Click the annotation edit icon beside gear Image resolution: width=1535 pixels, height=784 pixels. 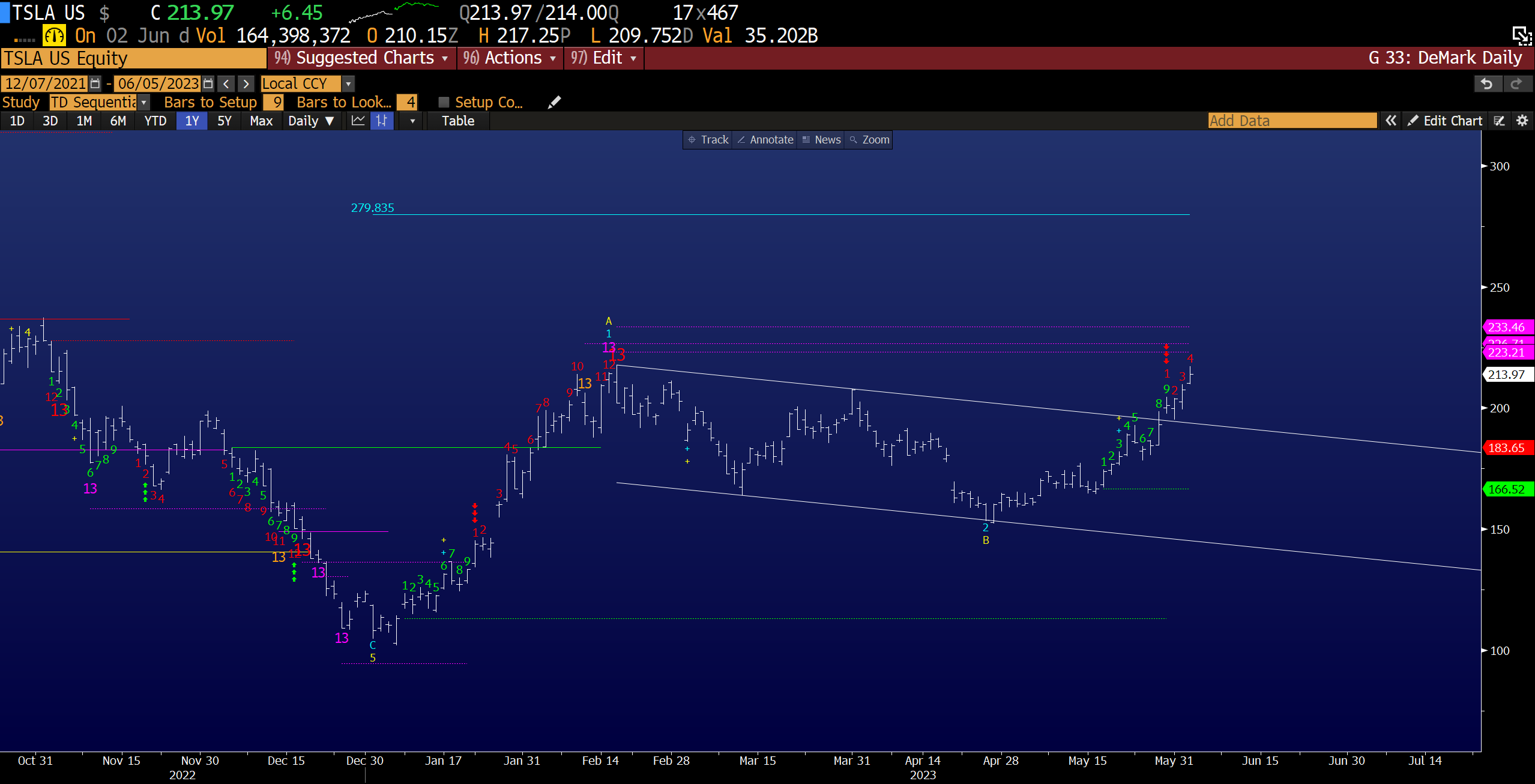1499,121
